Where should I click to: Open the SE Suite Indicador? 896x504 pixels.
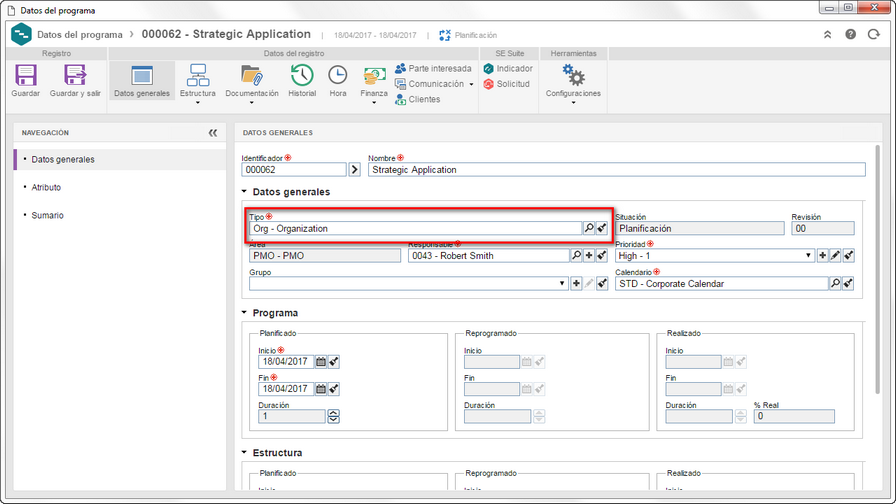(508, 69)
